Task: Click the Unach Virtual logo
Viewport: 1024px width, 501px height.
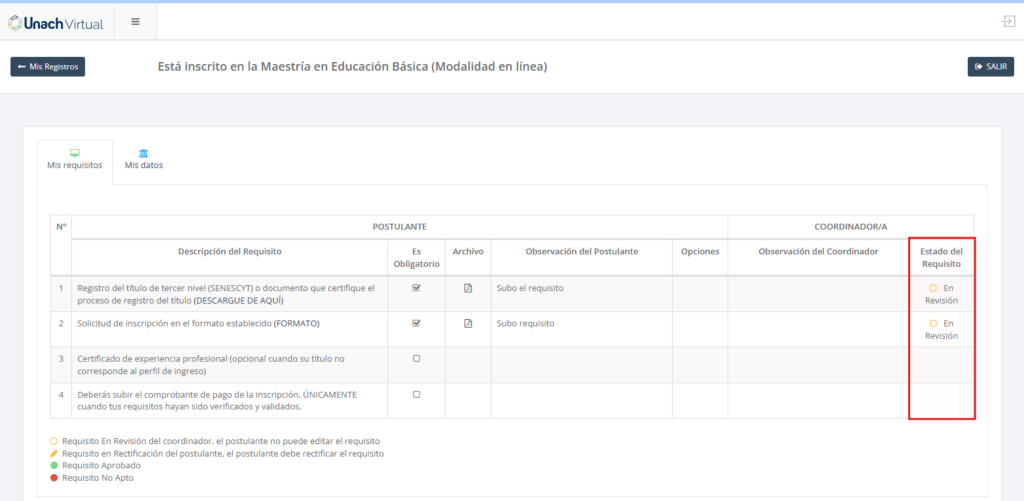Action: click(55, 22)
